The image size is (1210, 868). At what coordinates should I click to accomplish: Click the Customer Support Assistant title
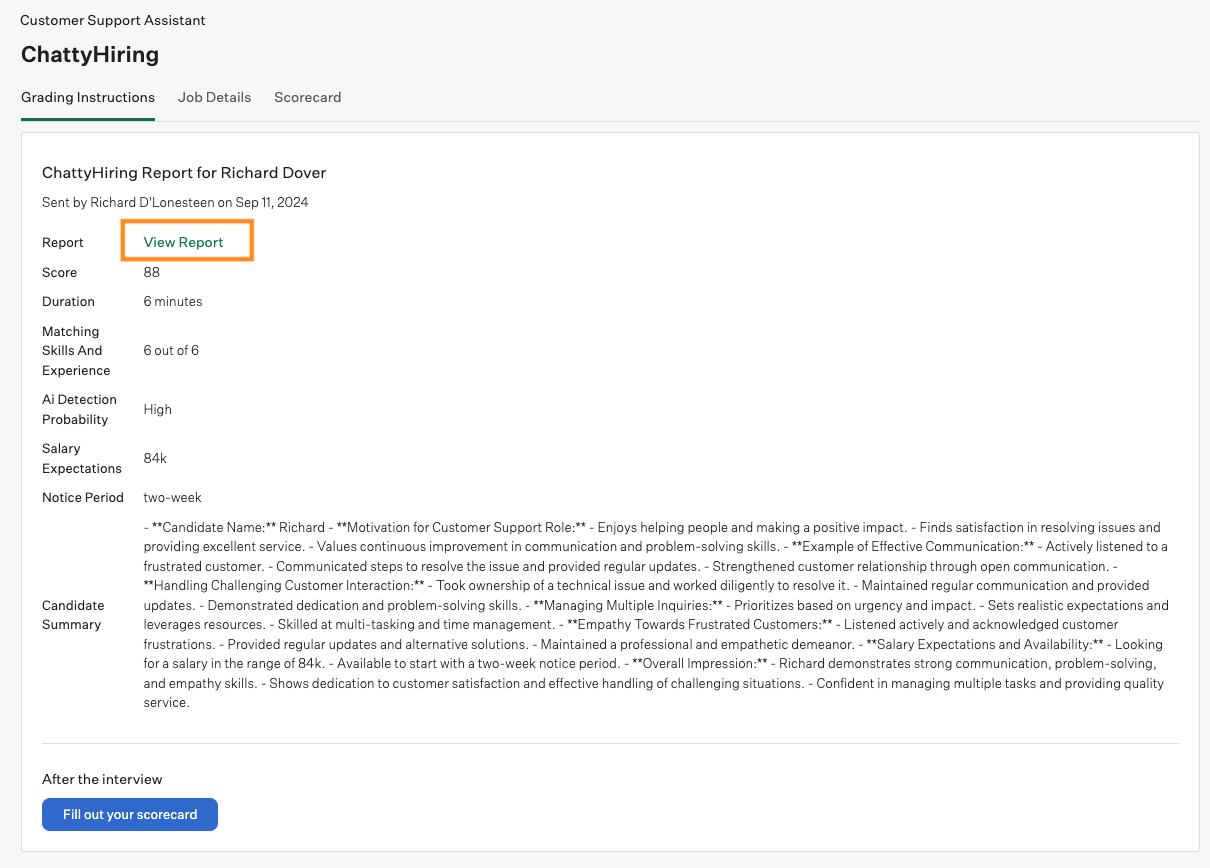point(113,20)
